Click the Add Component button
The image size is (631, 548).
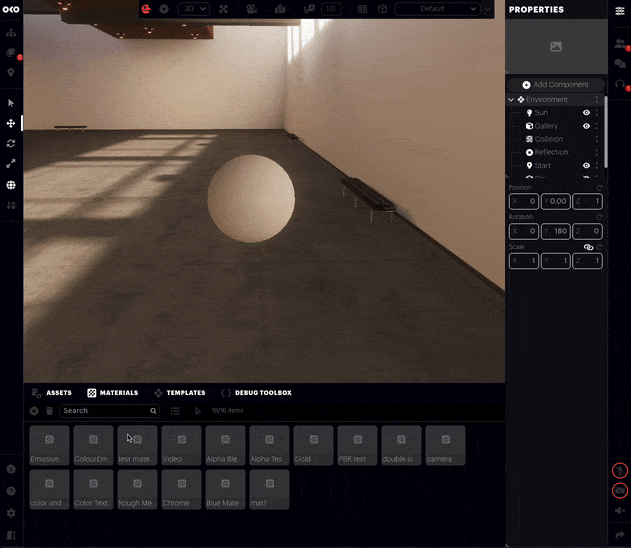(555, 85)
